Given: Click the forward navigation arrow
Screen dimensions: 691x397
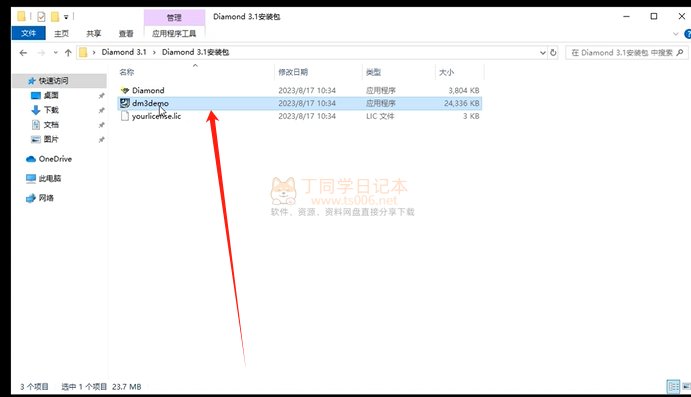Looking at the screenshot, I should tap(41, 53).
